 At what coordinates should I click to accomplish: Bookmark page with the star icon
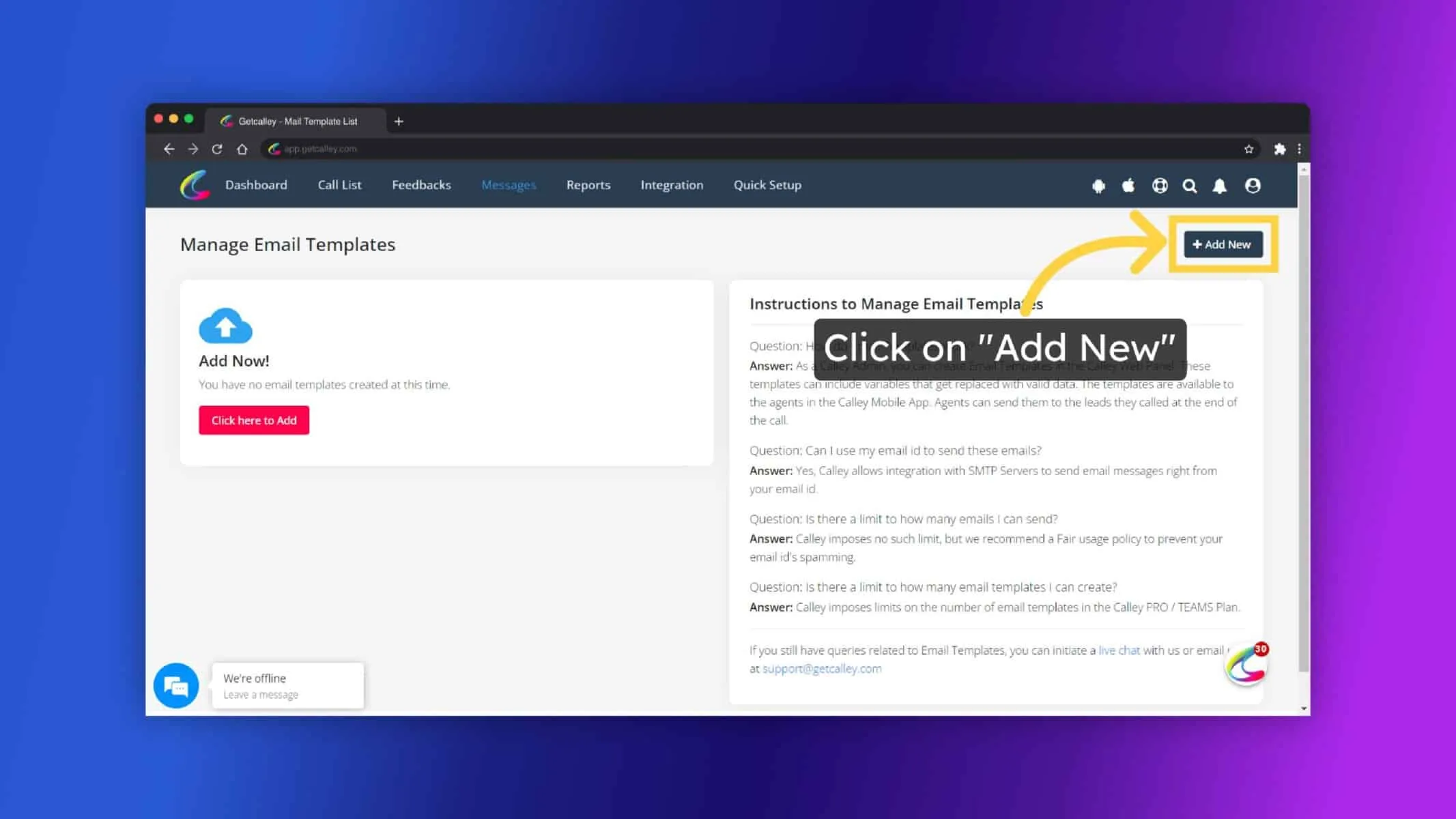[x=1248, y=149]
